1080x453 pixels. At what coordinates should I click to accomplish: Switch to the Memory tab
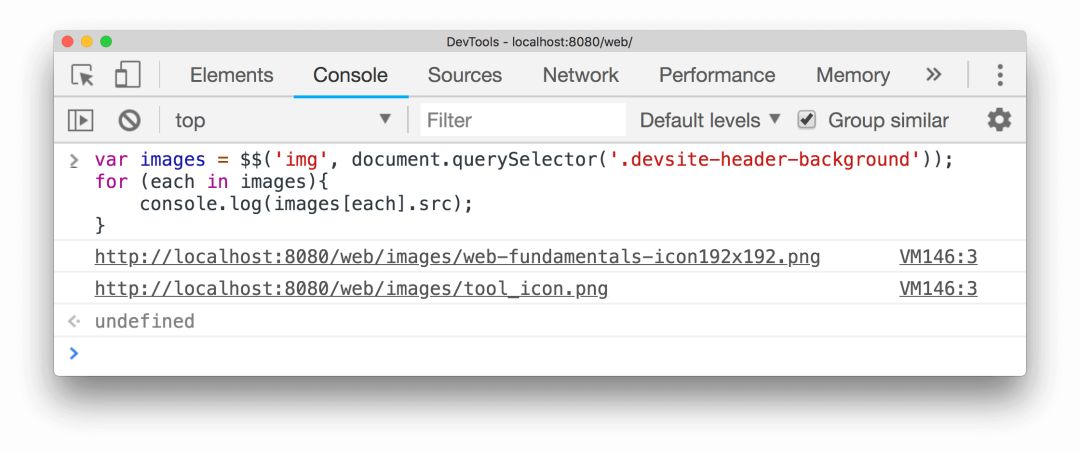853,75
